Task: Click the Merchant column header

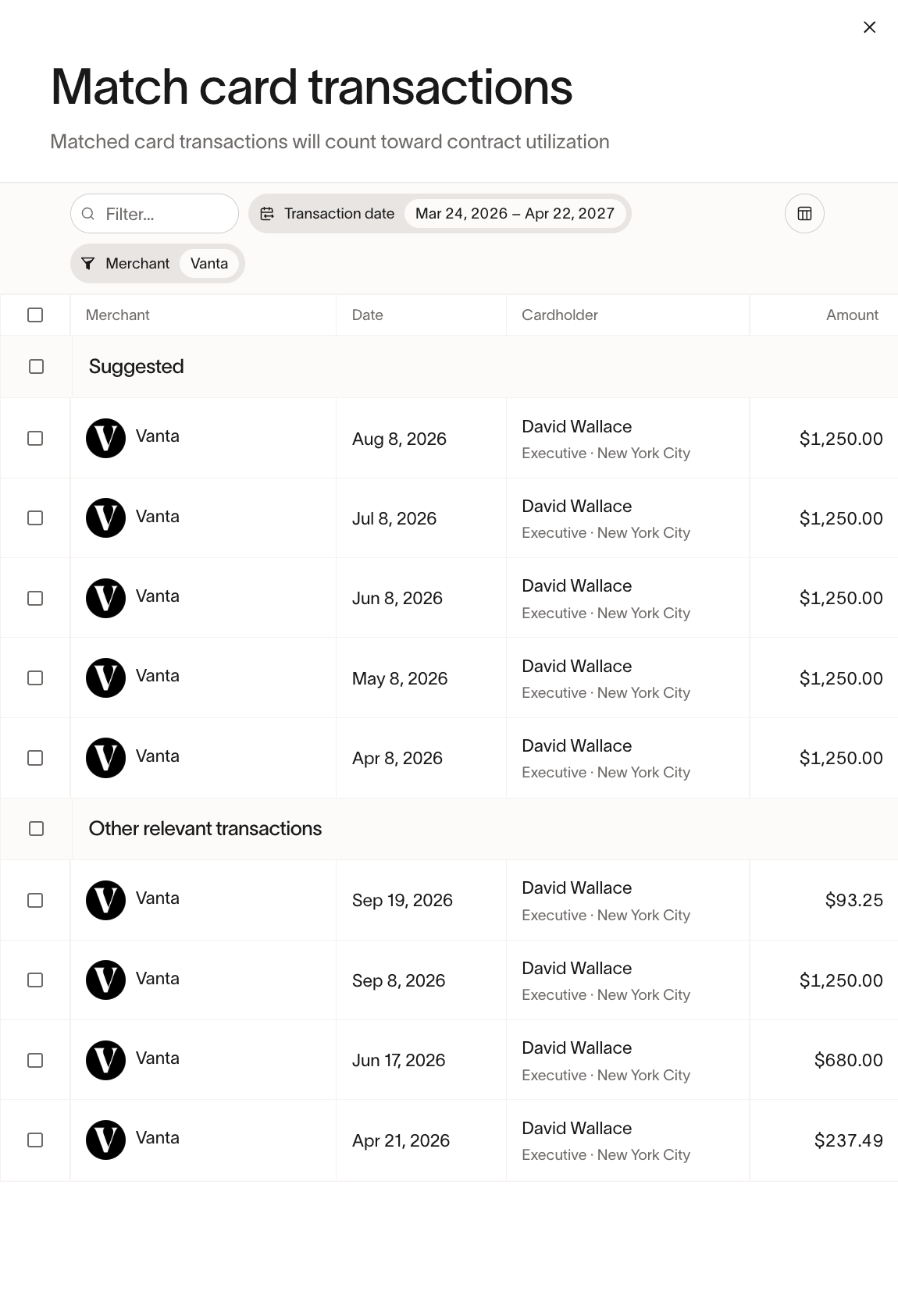Action: 118,315
